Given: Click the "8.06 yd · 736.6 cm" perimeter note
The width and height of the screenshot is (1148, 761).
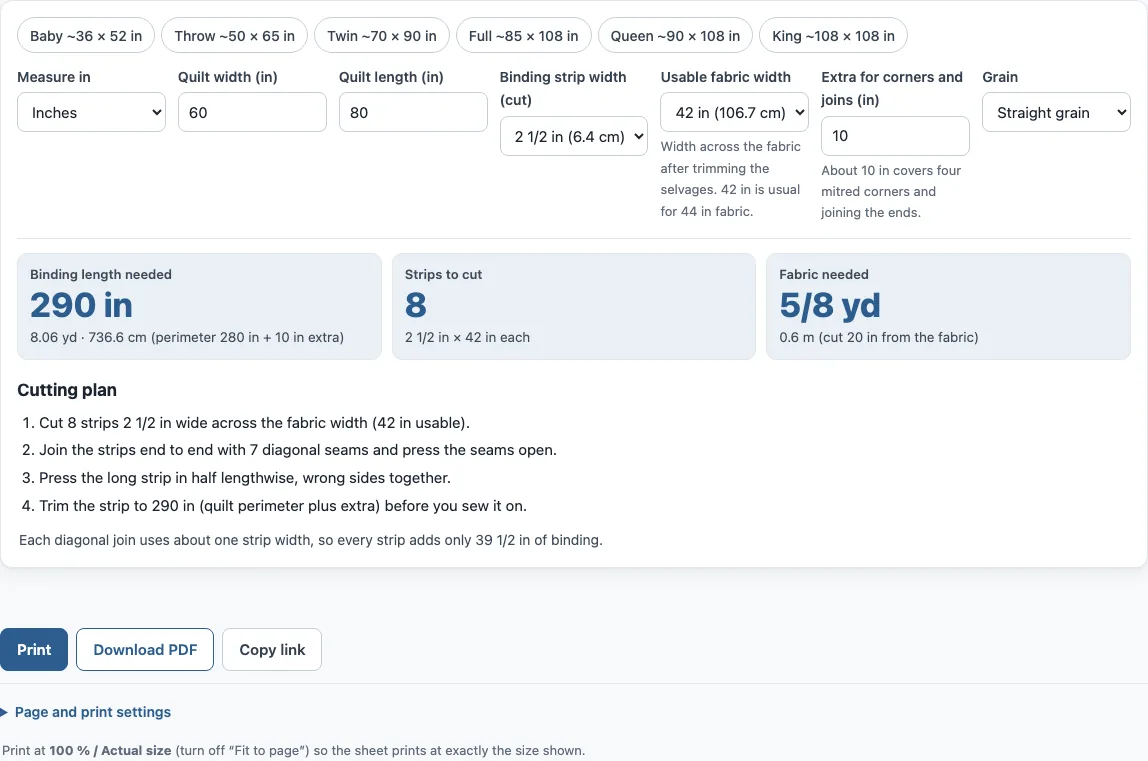Looking at the screenshot, I should point(187,337).
